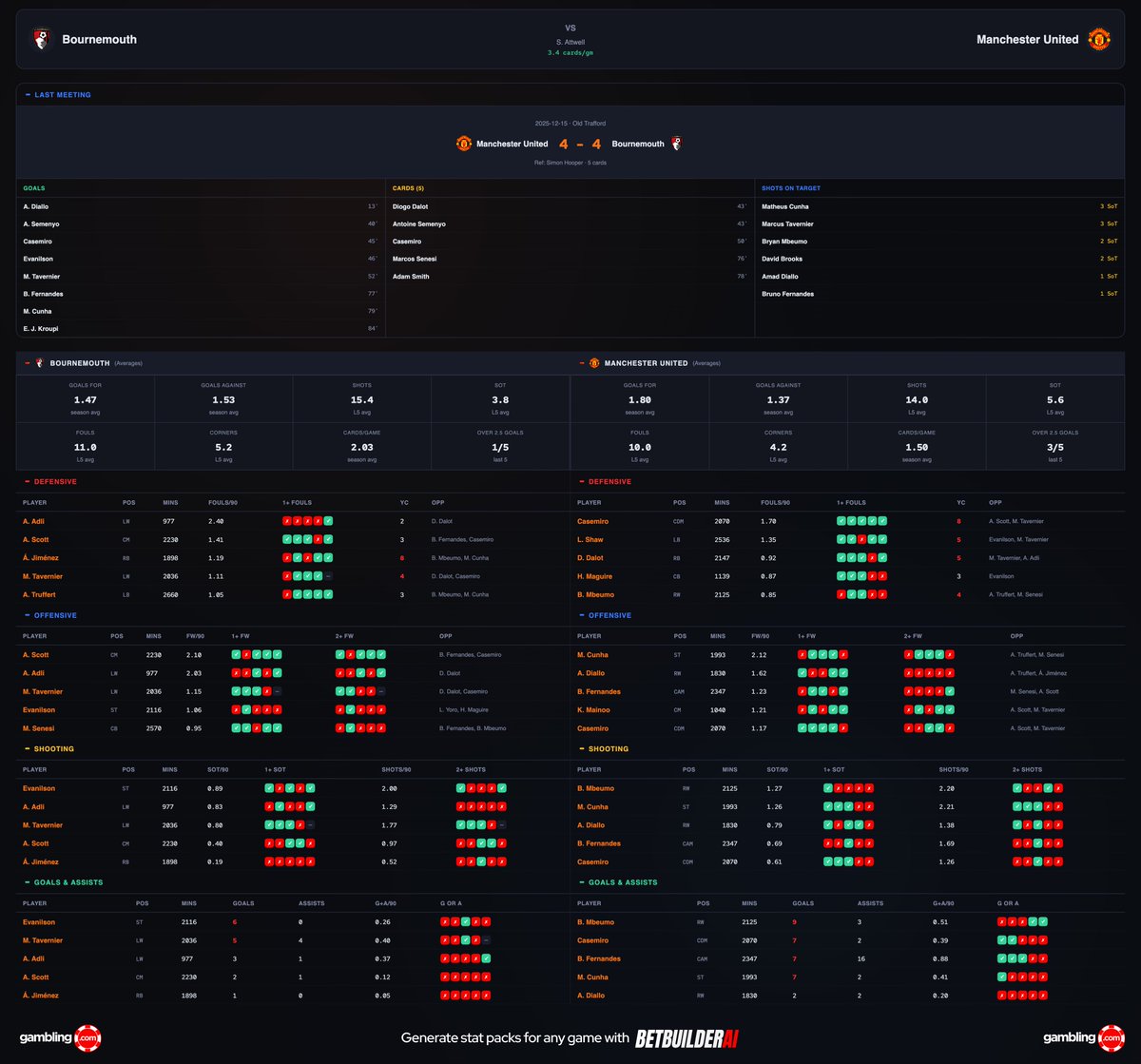
Task: Click the match date 2025-12-15 Old Trafford row
Action: pos(570,123)
